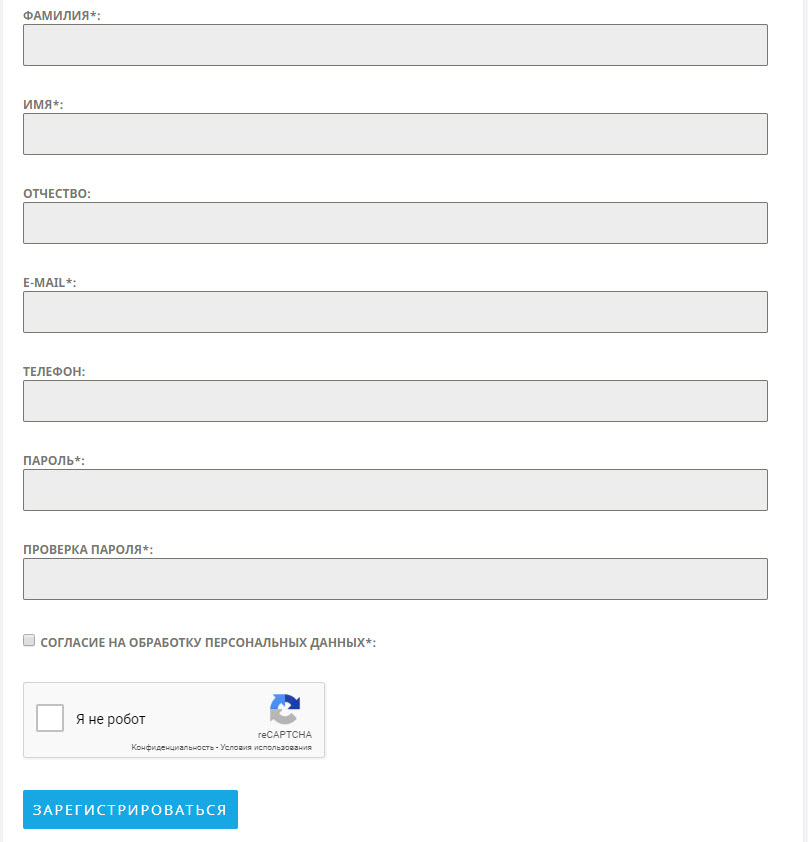Screen dimensions: 808x842
Task: Click the 'Согласие на обработку персональных данных' label
Action: coord(208,642)
